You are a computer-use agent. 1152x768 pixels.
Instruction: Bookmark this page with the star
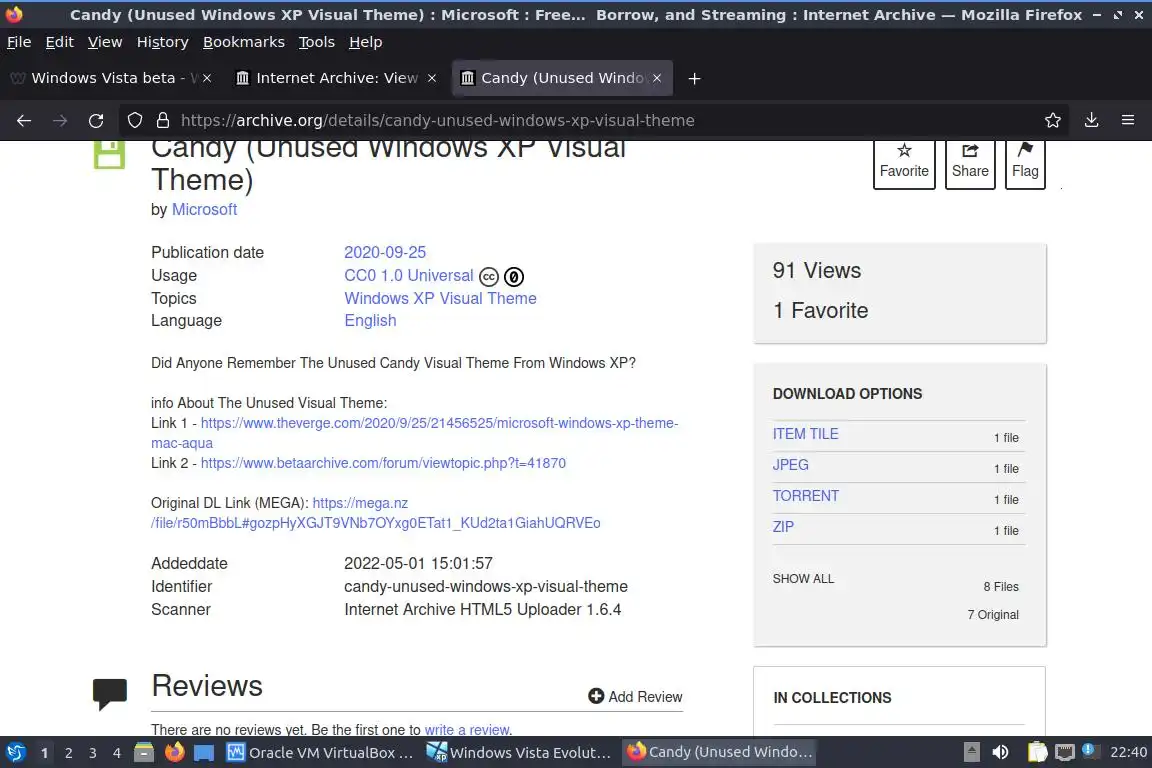point(1053,121)
